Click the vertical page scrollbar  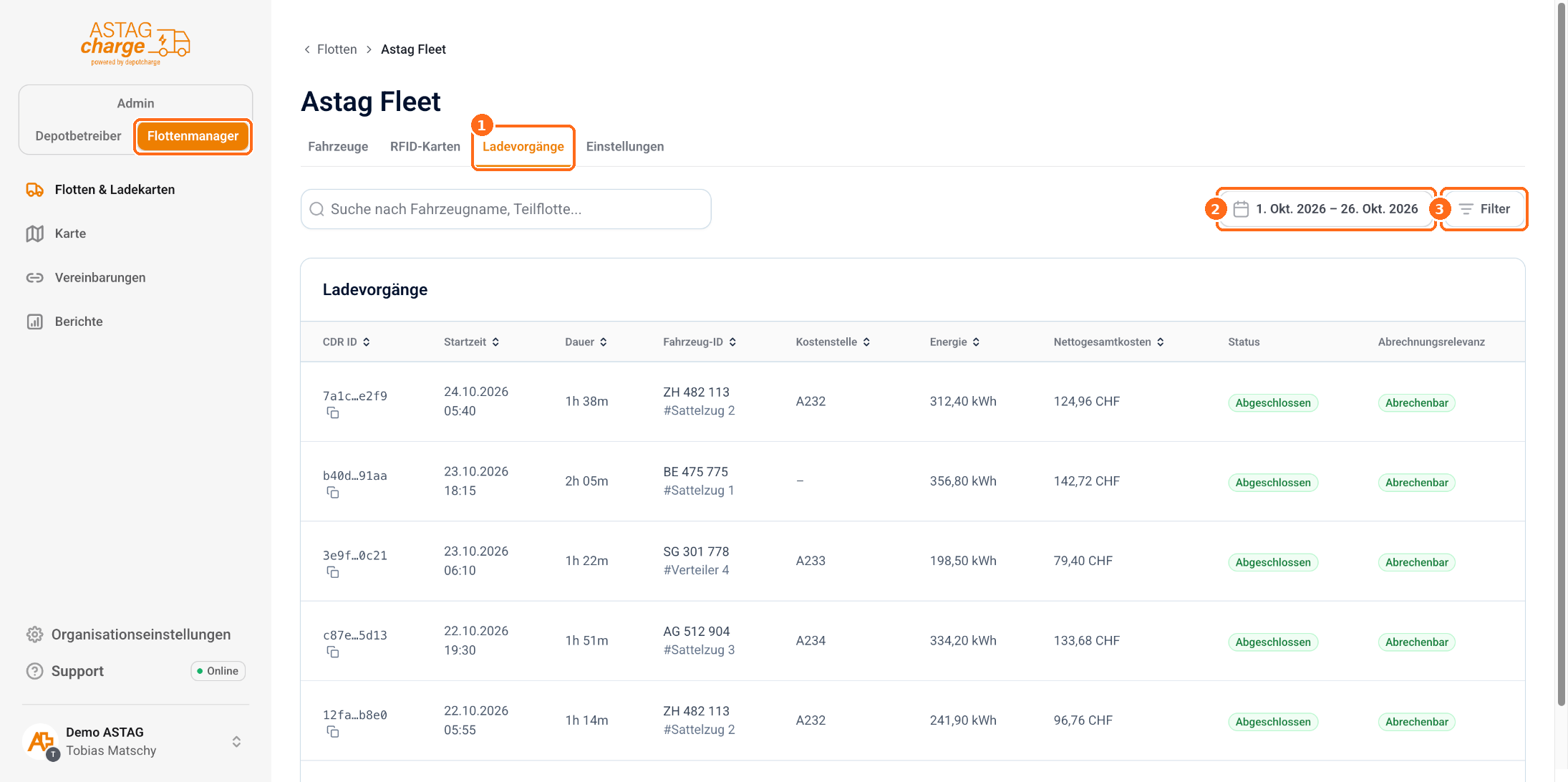pyautogui.click(x=1562, y=354)
